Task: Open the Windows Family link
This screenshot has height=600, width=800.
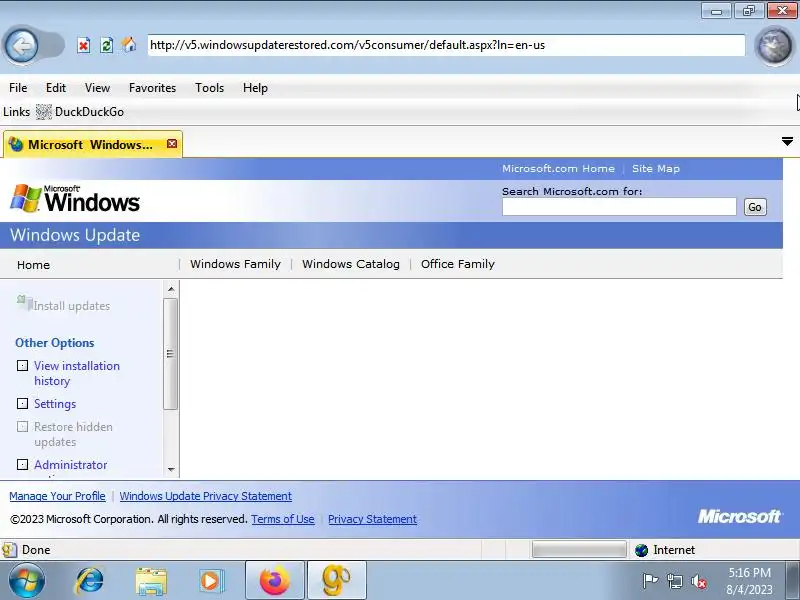Action: click(235, 264)
